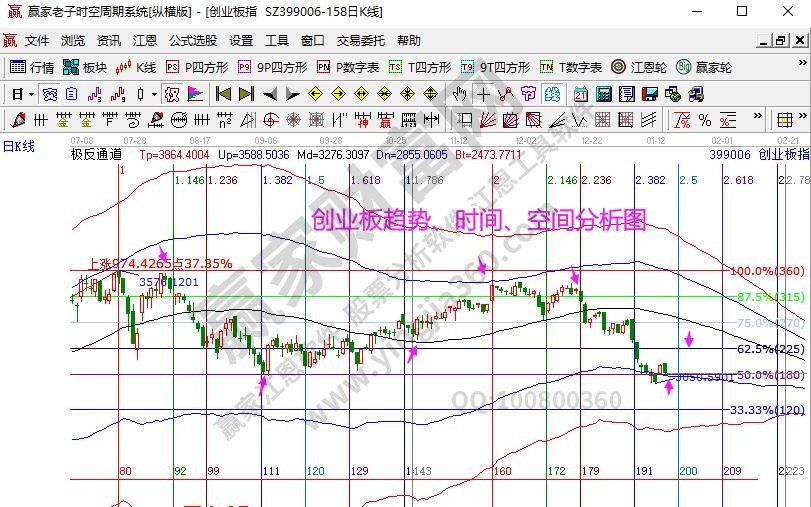Select the hand pan tool
The image size is (811, 507).
click(459, 94)
